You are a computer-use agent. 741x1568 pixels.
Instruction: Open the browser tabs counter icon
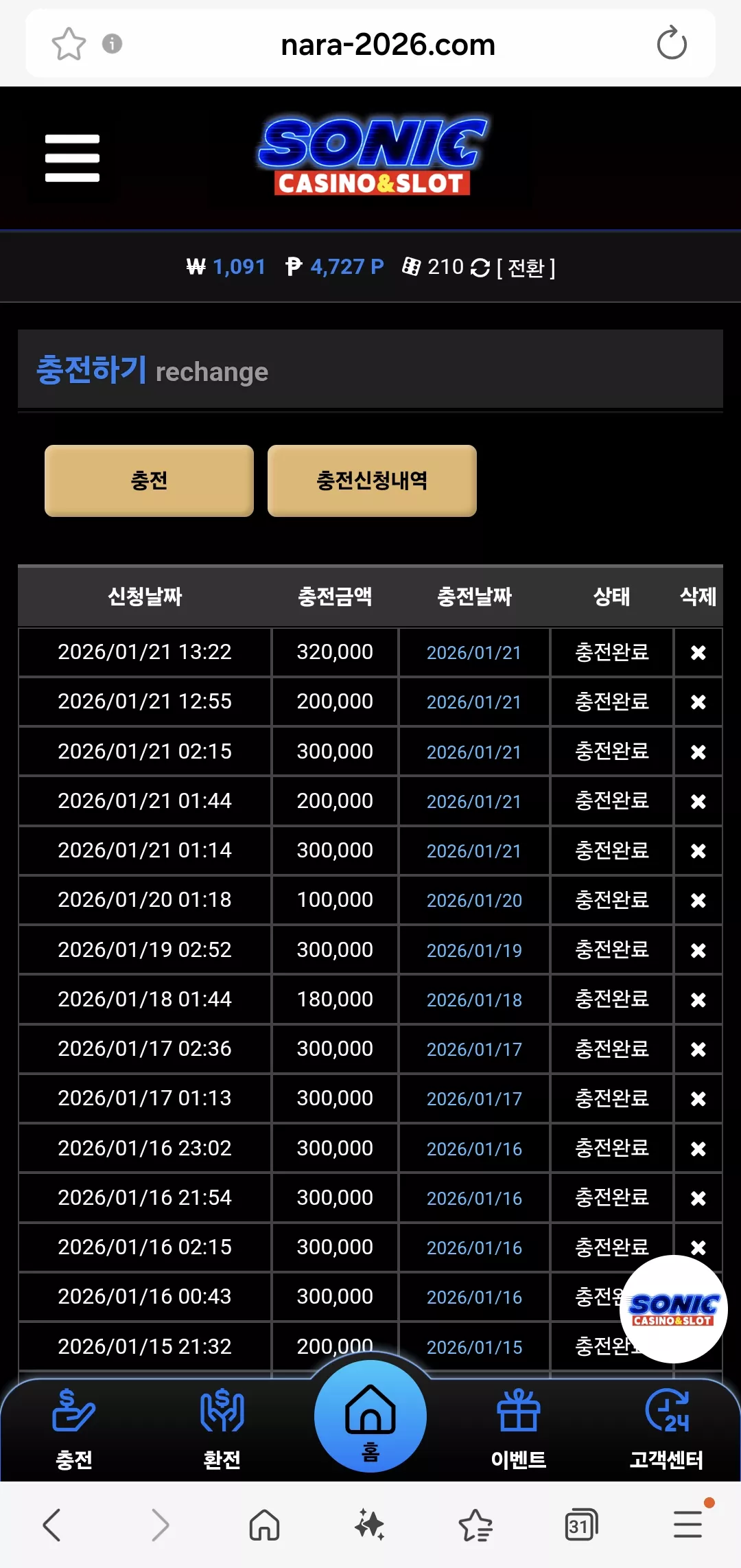click(x=581, y=1525)
